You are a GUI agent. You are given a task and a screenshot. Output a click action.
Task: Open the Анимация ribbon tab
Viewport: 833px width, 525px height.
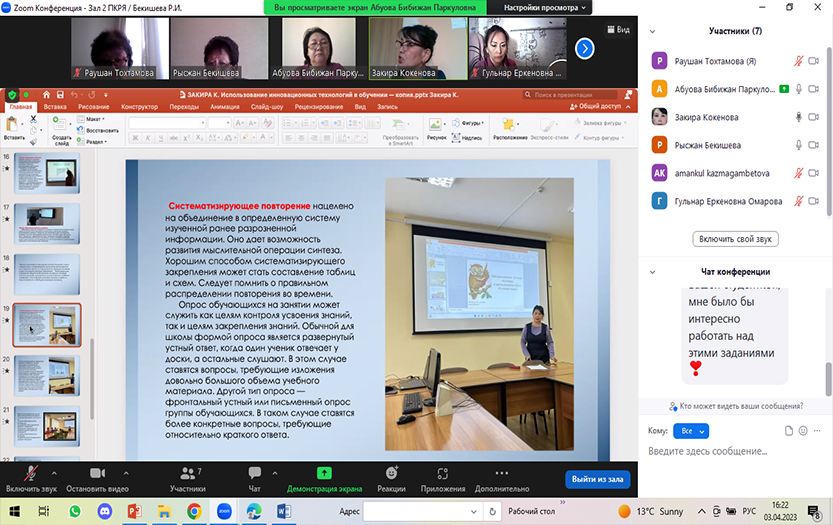click(224, 106)
